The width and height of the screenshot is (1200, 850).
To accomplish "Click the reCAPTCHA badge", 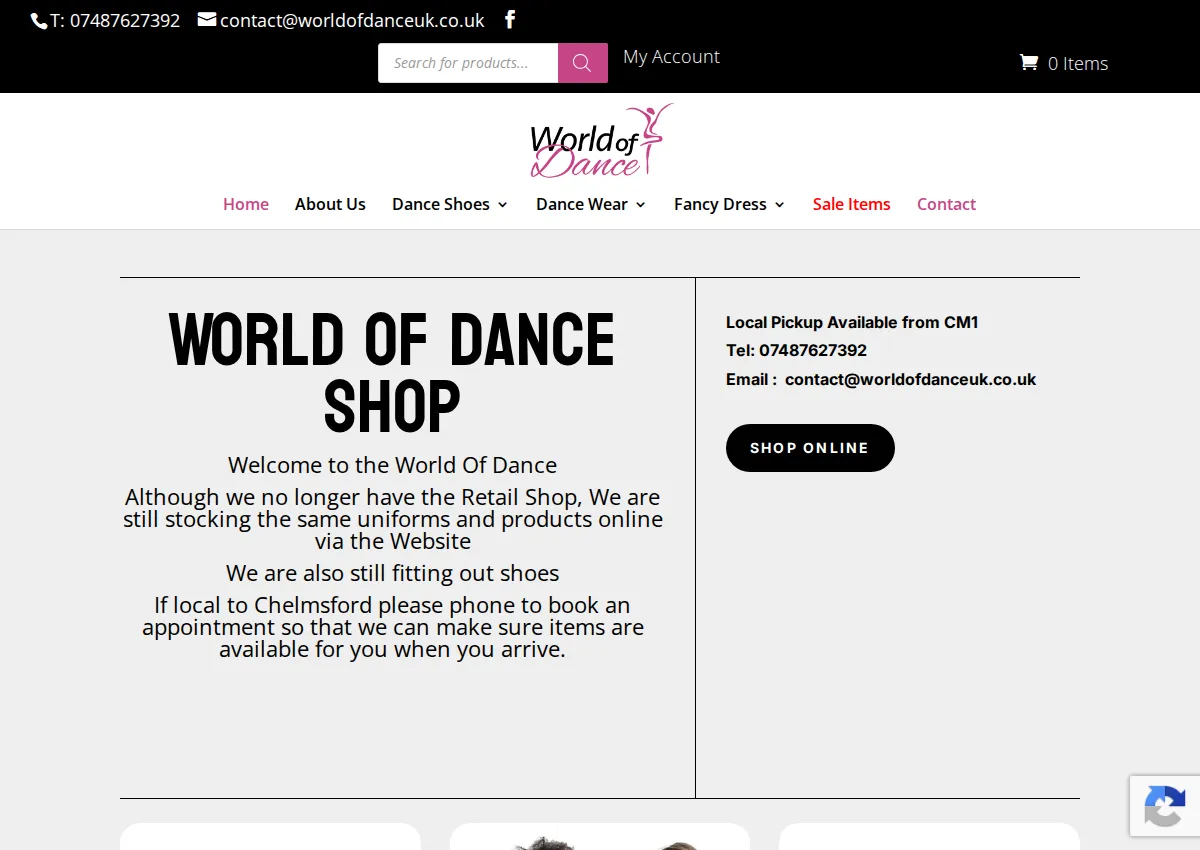I will pyautogui.click(x=1165, y=806).
